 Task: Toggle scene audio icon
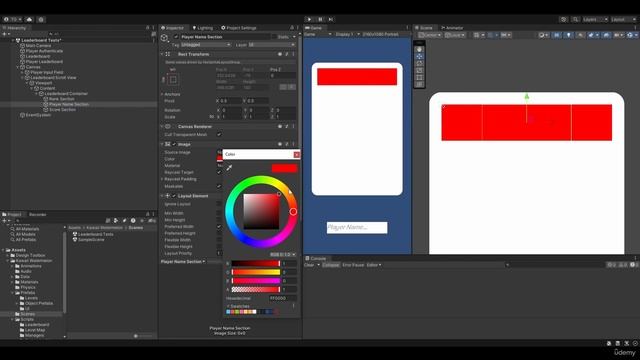coord(580,35)
